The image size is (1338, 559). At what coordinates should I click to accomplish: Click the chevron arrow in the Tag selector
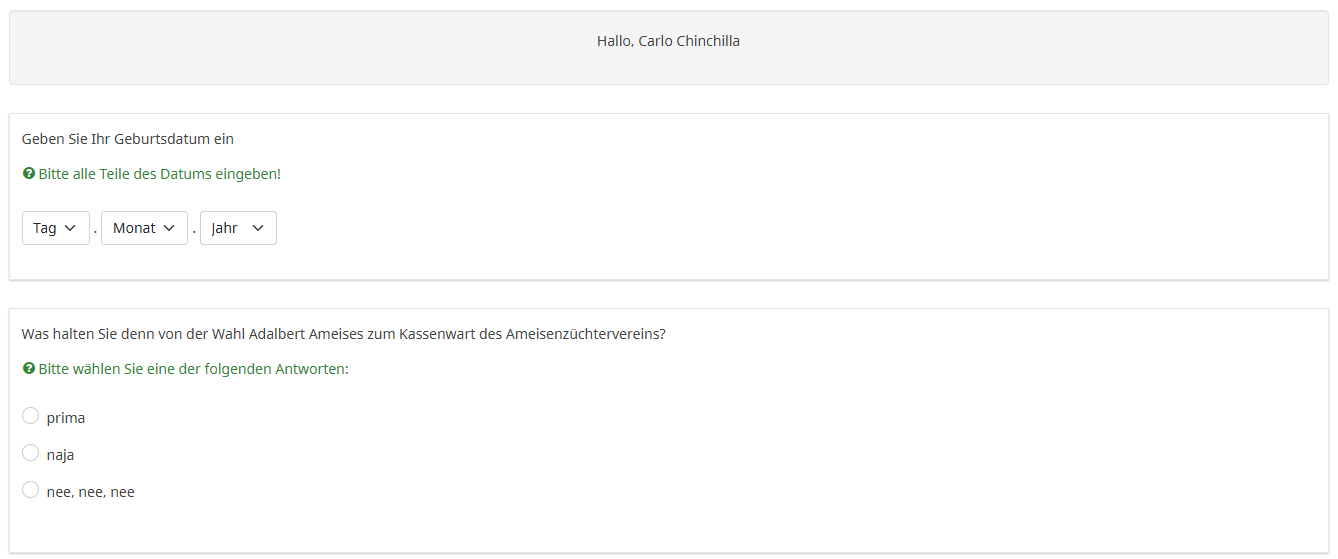point(70,228)
